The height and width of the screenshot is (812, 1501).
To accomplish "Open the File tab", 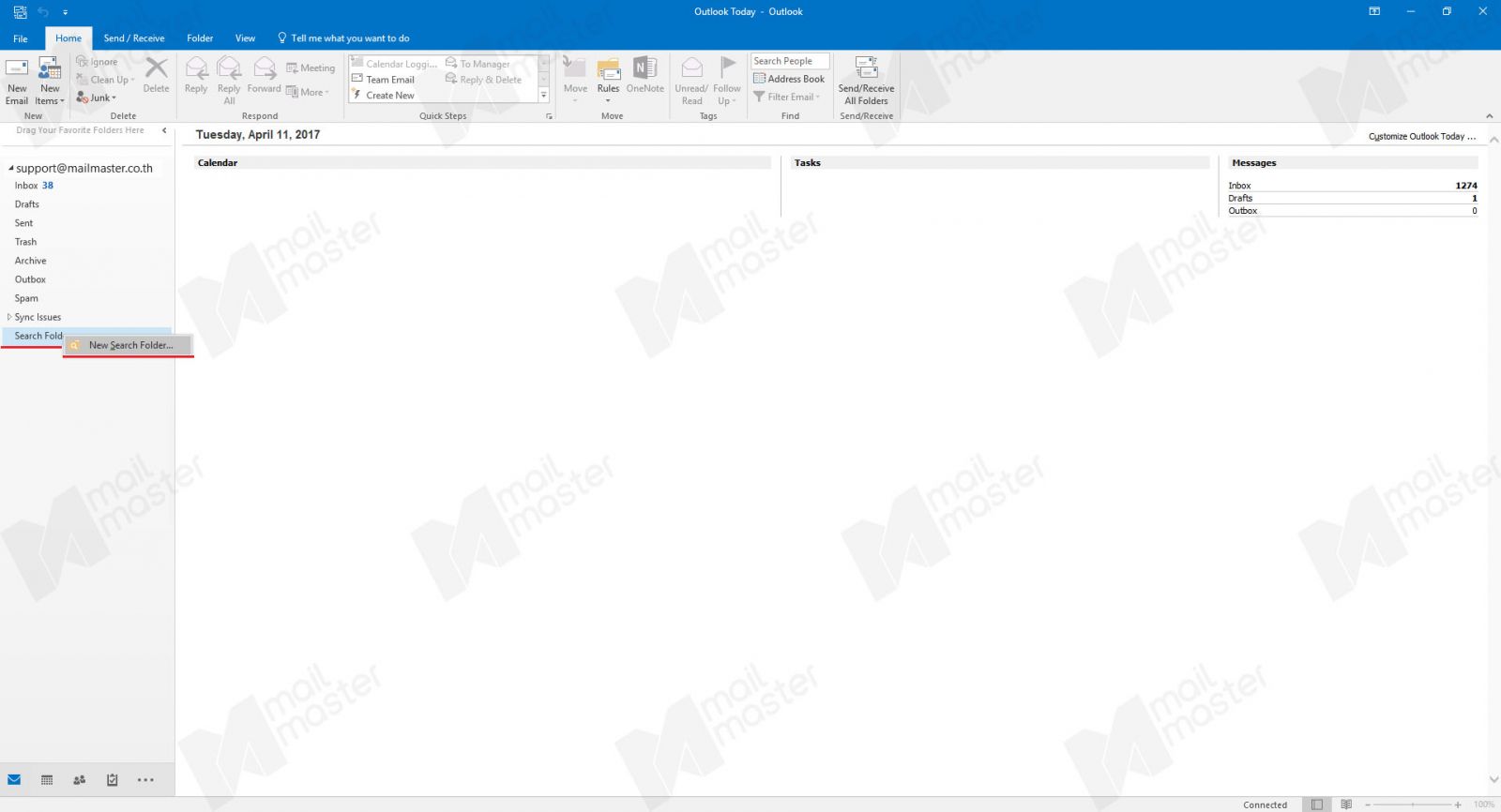I will (21, 38).
